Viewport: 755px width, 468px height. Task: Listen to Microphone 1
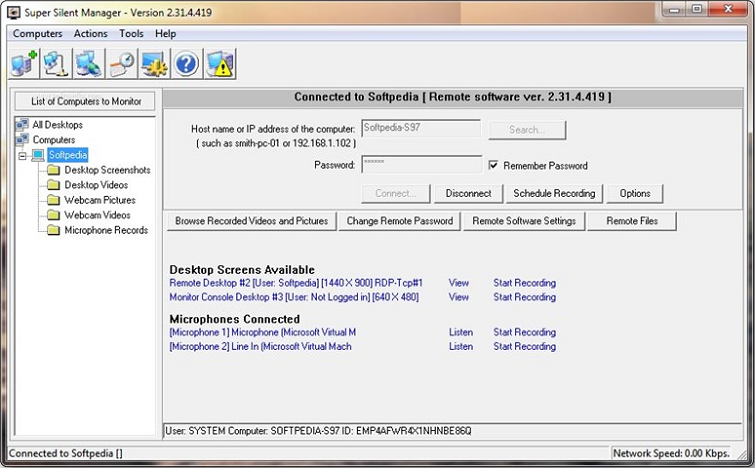(460, 332)
